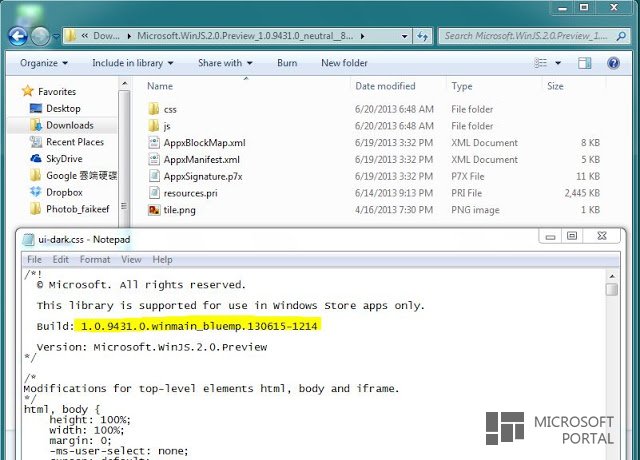The image size is (640, 460).
Task: Select the Downloads favorite
Action: click(x=70, y=125)
